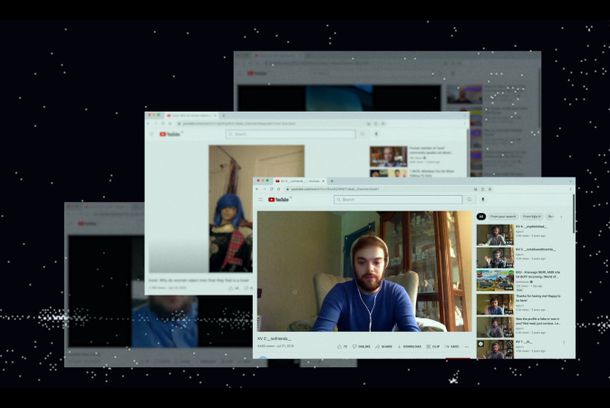Open options menu for the "XV 1" recommendation

pos(564,342)
